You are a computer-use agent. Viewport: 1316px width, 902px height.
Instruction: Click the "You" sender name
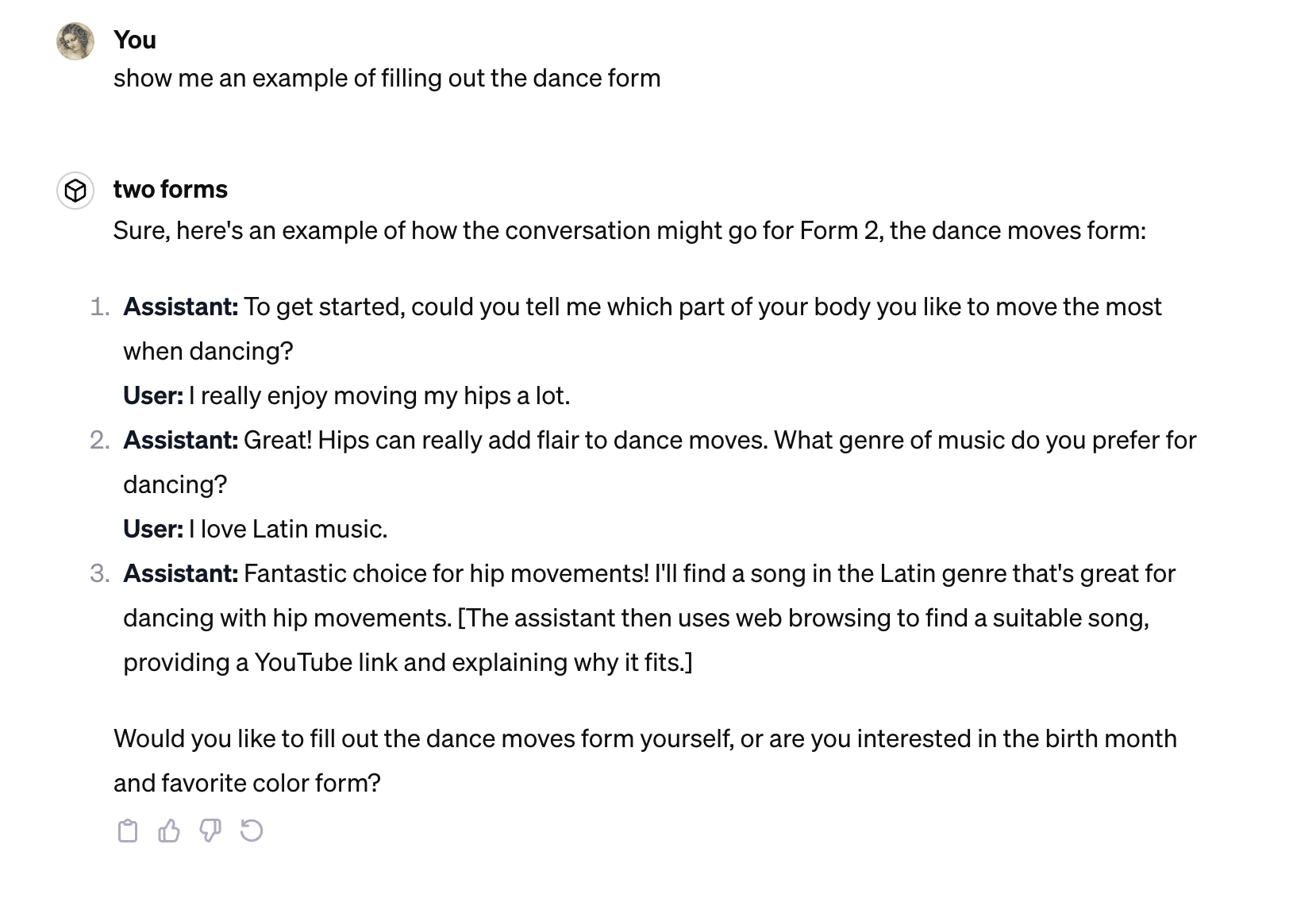coord(134,40)
